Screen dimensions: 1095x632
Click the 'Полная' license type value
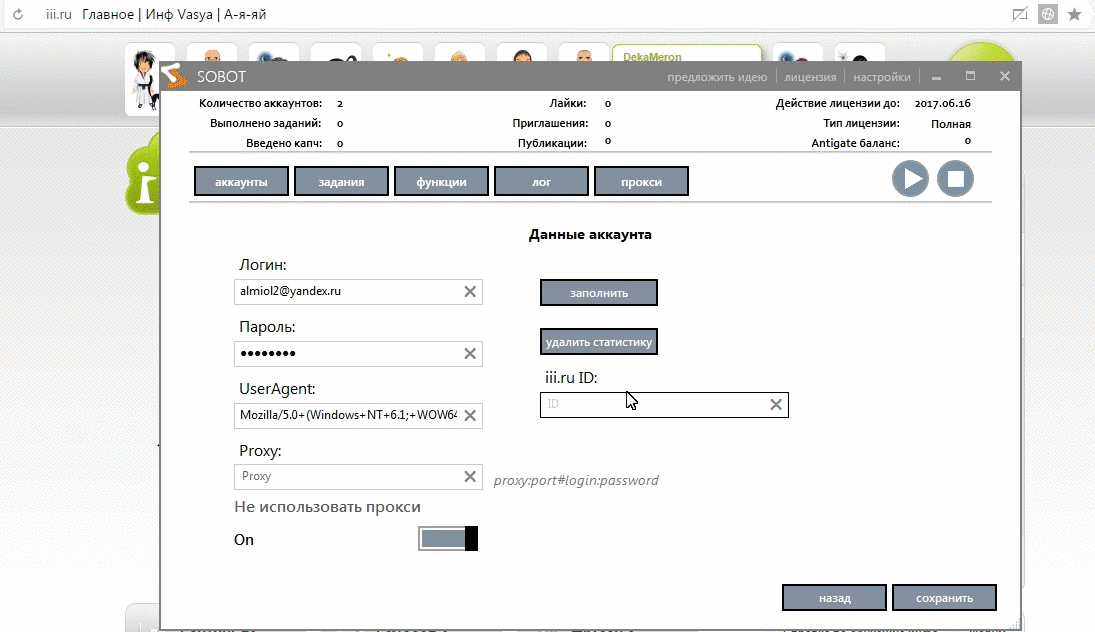coord(950,124)
